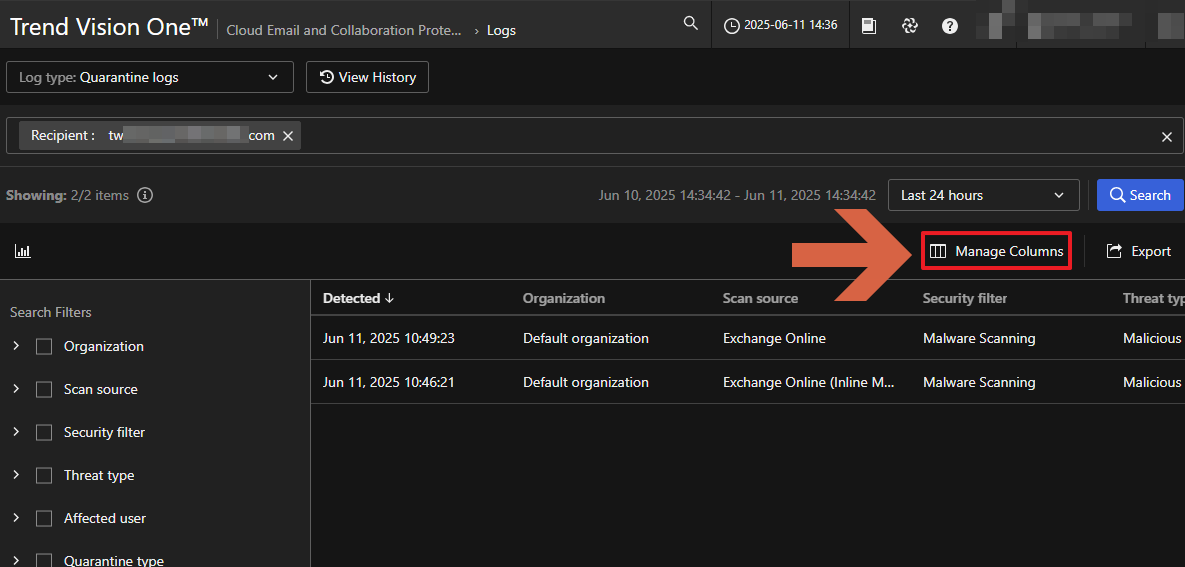1185x567 pixels.
Task: Clear all filters in search bar
Action: point(1166,137)
